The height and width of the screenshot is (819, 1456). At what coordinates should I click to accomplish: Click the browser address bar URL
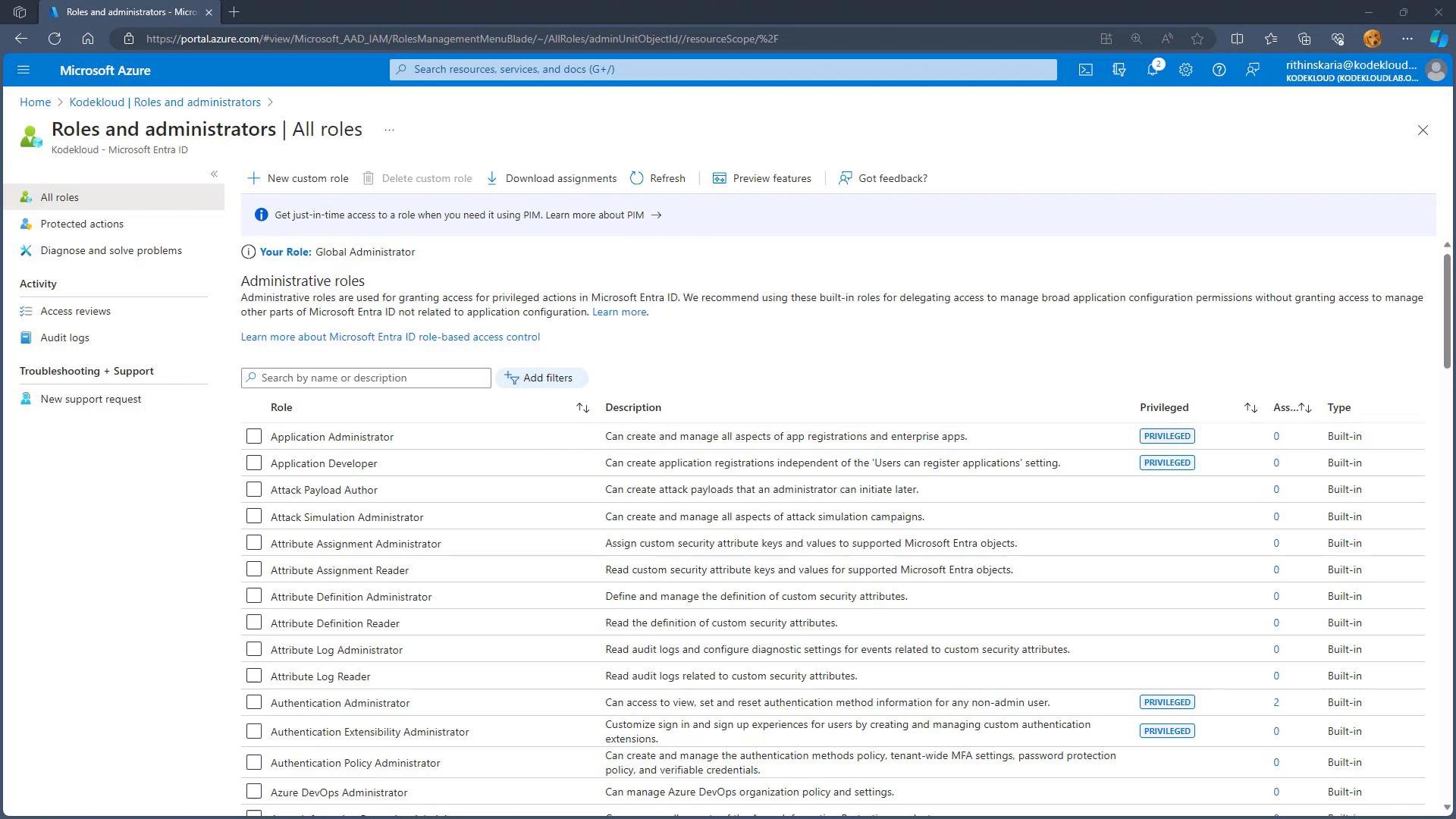462,39
